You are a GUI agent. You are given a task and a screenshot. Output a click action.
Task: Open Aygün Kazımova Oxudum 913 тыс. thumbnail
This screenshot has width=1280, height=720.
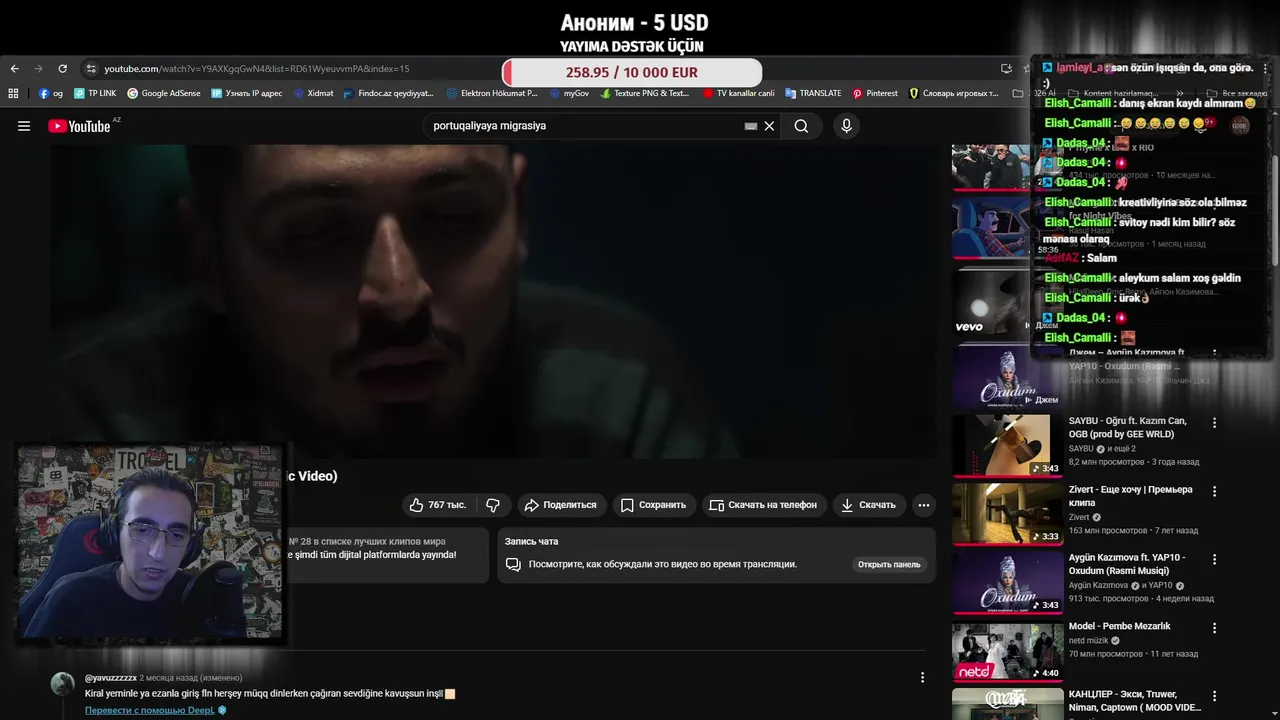click(x=1007, y=581)
